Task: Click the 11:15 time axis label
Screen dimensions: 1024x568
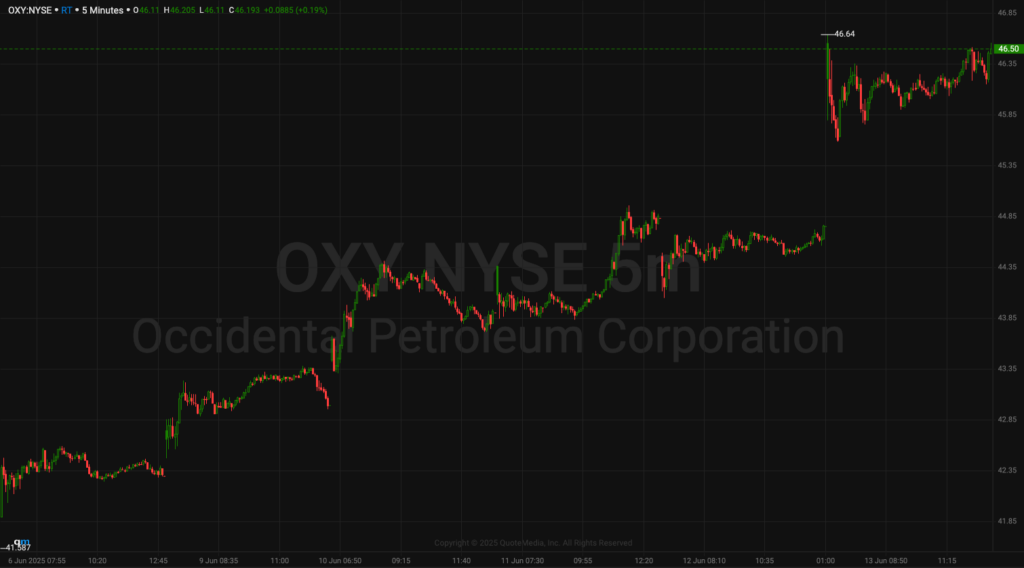Action: coord(947,561)
